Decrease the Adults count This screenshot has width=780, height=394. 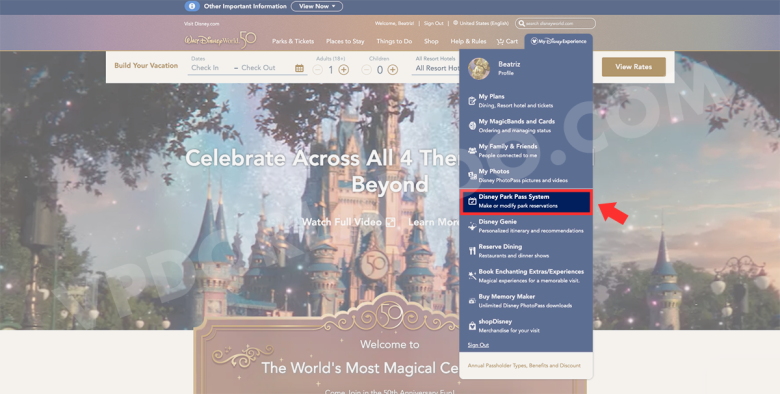[x=318, y=70]
